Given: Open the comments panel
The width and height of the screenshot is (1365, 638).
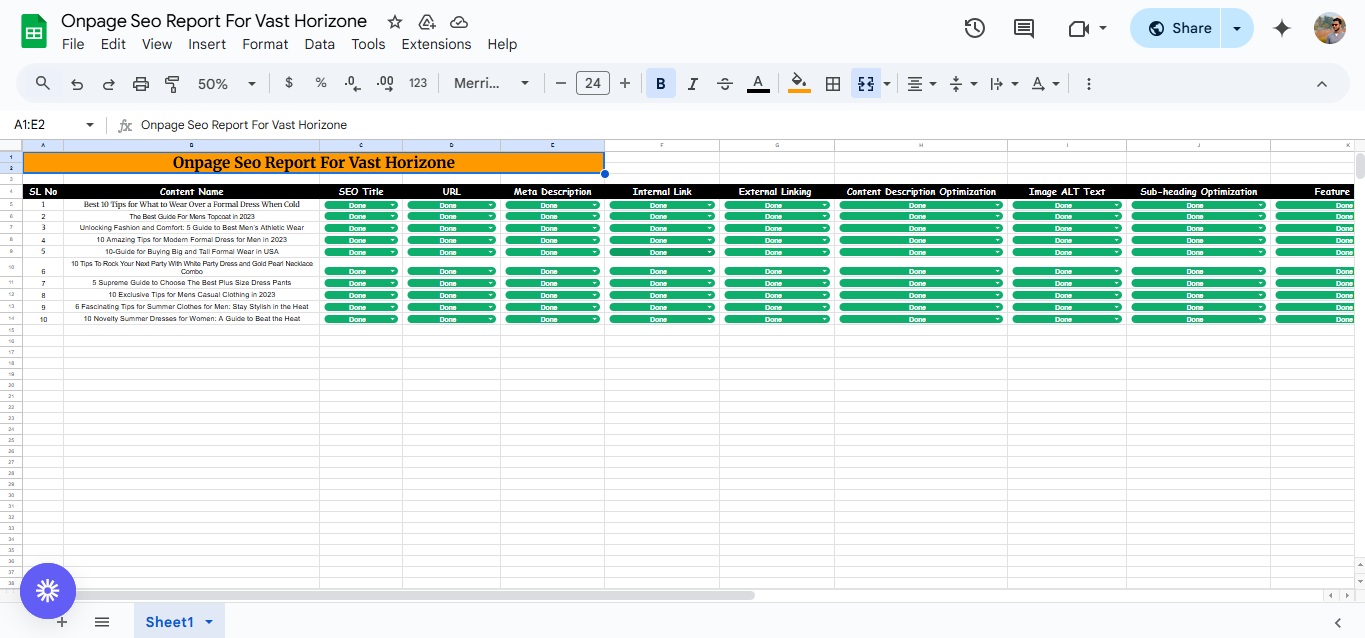Looking at the screenshot, I should [1023, 28].
